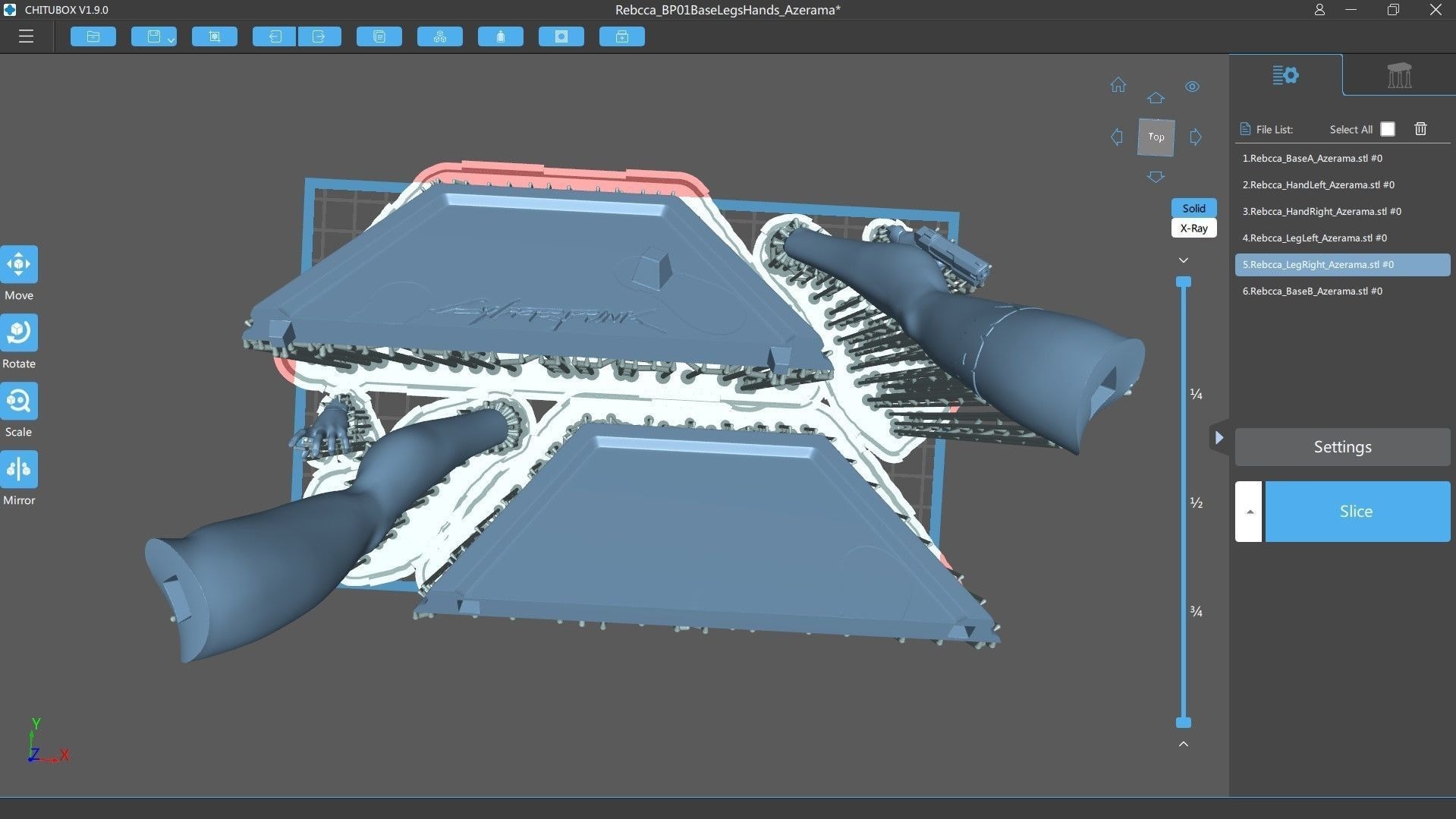Open file using folder toolbar icon
The width and height of the screenshot is (1456, 819).
[x=93, y=36]
